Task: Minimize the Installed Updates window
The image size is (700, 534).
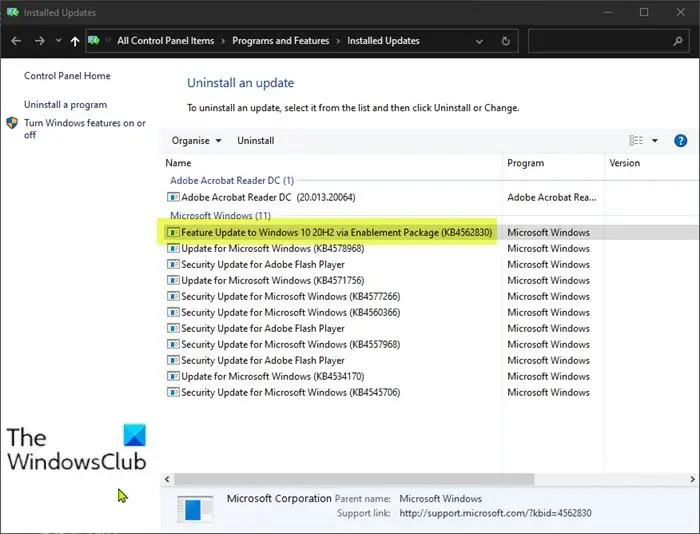Action: pos(608,12)
